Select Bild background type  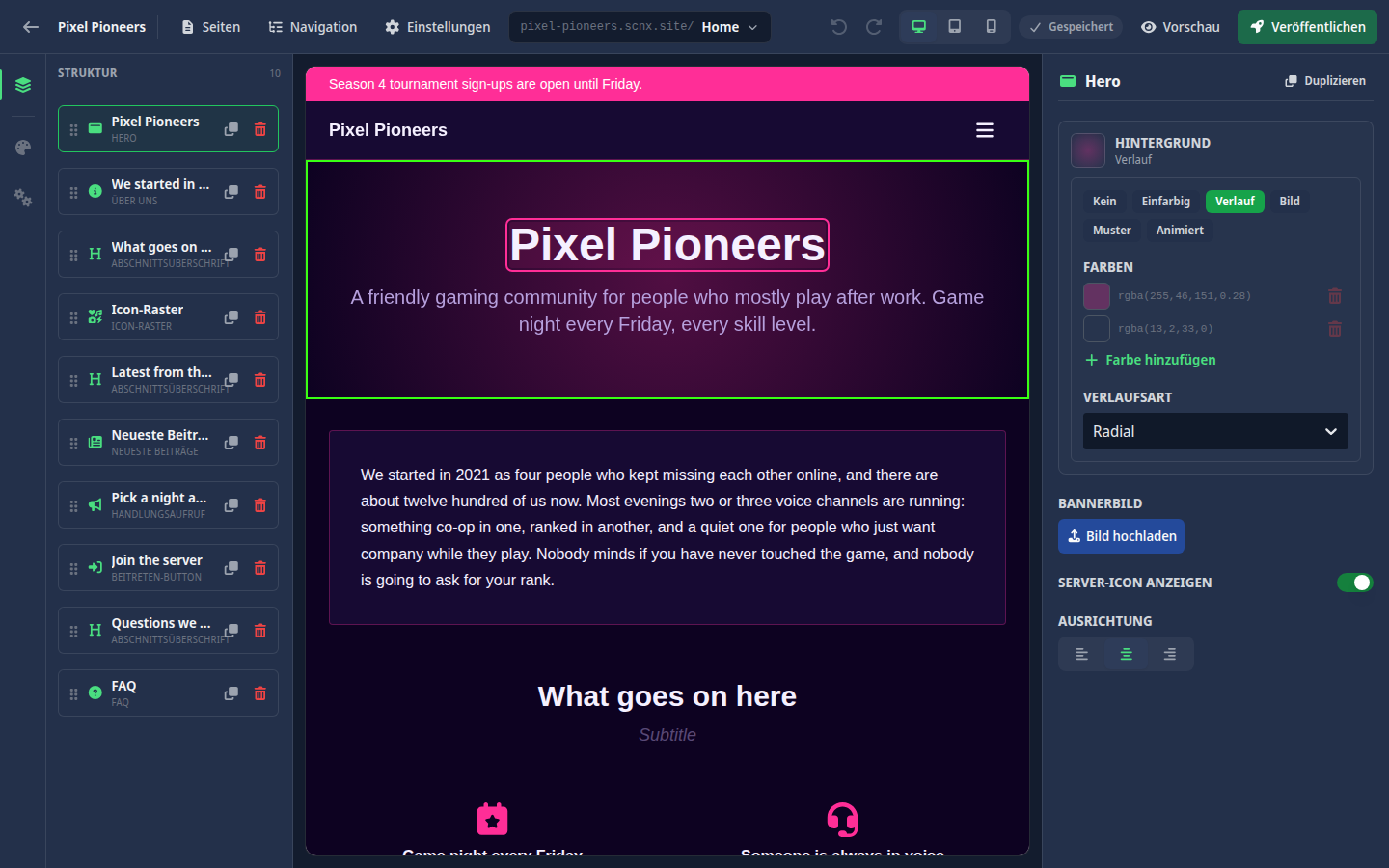pos(1290,202)
